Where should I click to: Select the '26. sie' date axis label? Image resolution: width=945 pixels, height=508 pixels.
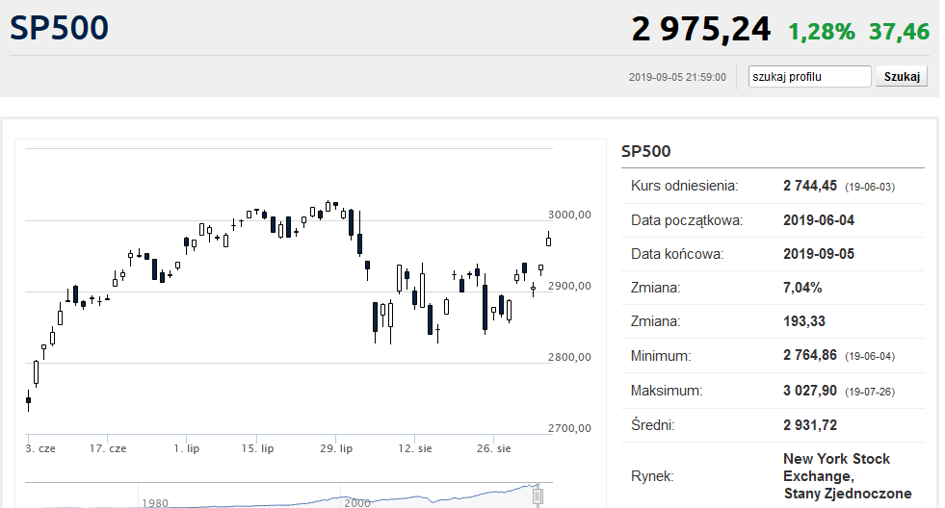tap(494, 448)
